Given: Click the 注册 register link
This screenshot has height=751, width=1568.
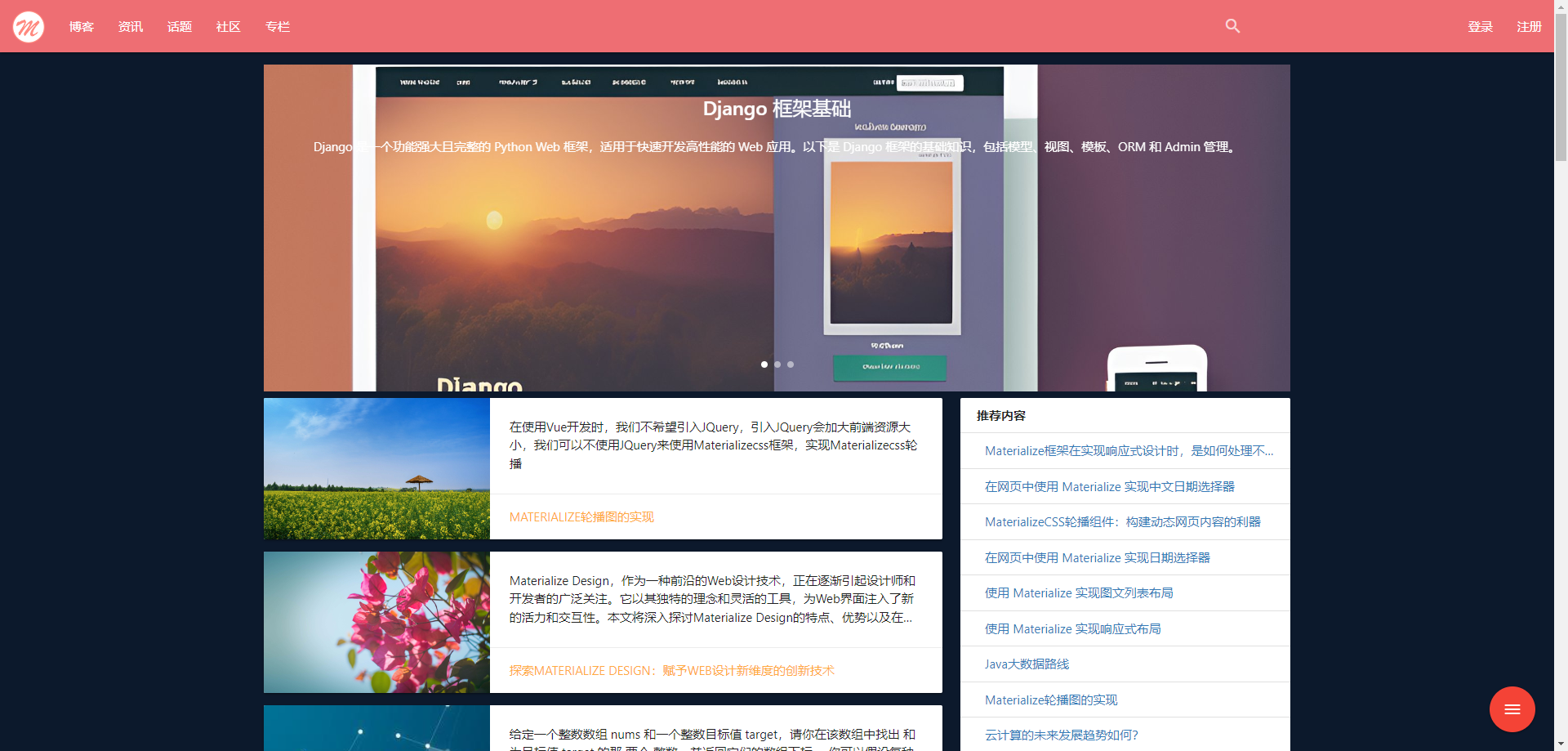Looking at the screenshot, I should tap(1529, 27).
